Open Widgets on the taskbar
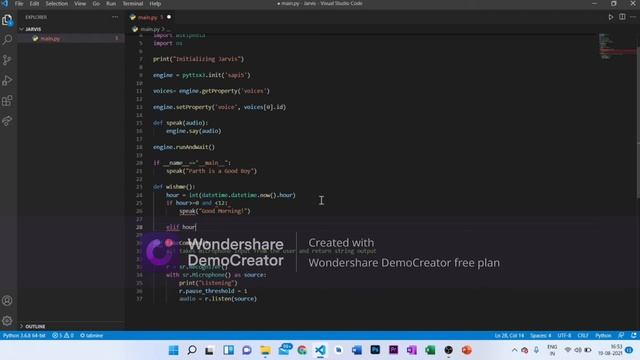 tap(228, 350)
